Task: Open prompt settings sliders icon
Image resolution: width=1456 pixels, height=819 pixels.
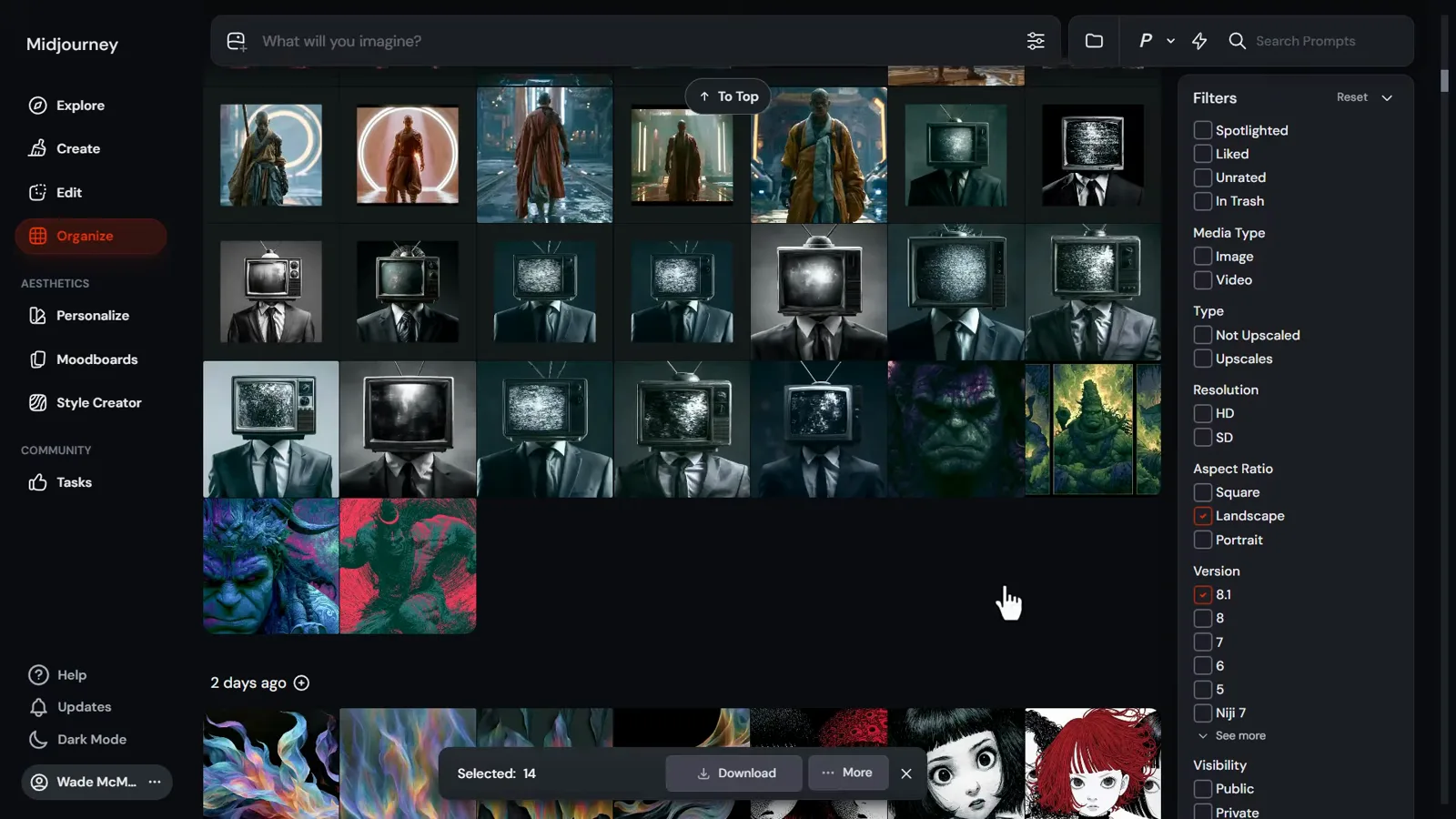Action: pos(1036,41)
